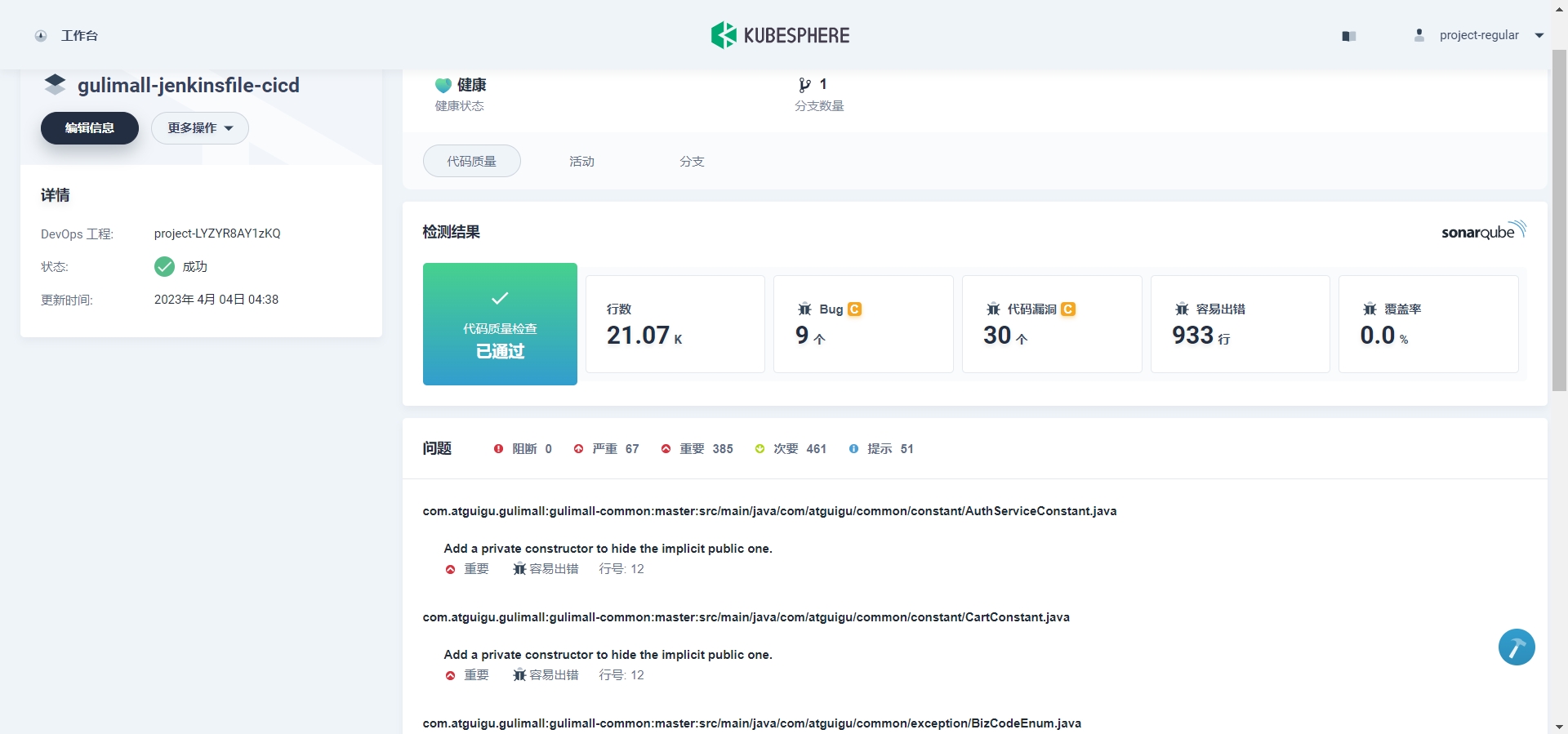Click the branch count icon
This screenshot has width=1568, height=734.
(x=804, y=85)
